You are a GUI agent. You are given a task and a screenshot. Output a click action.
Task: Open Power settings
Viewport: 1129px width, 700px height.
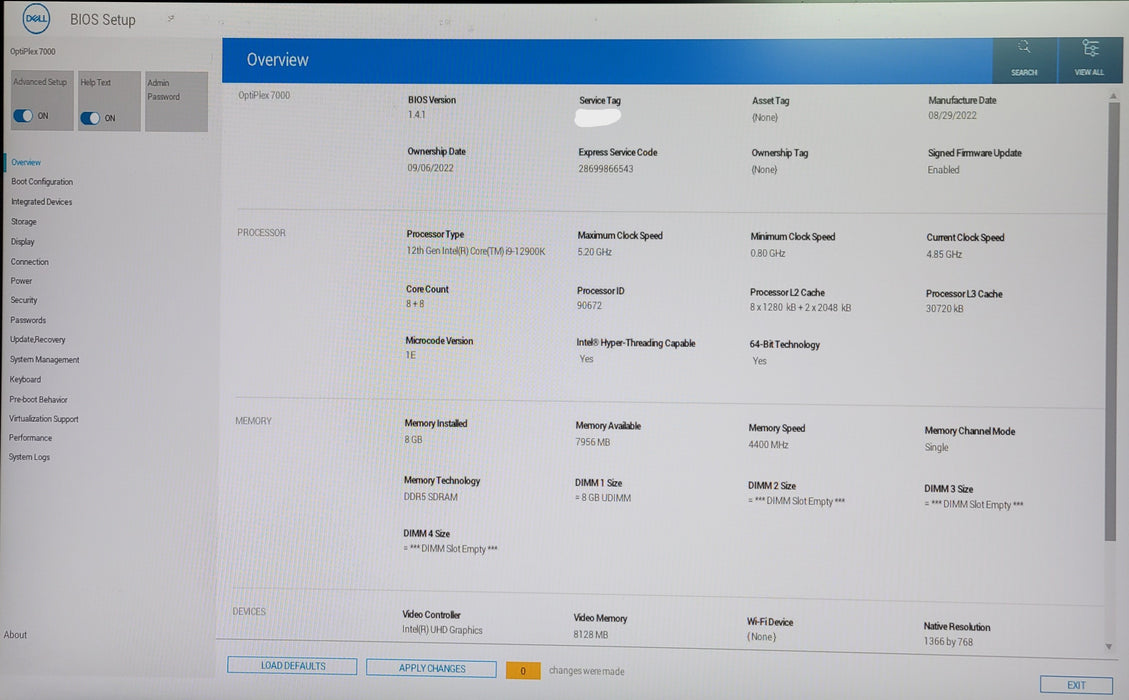click(21, 281)
